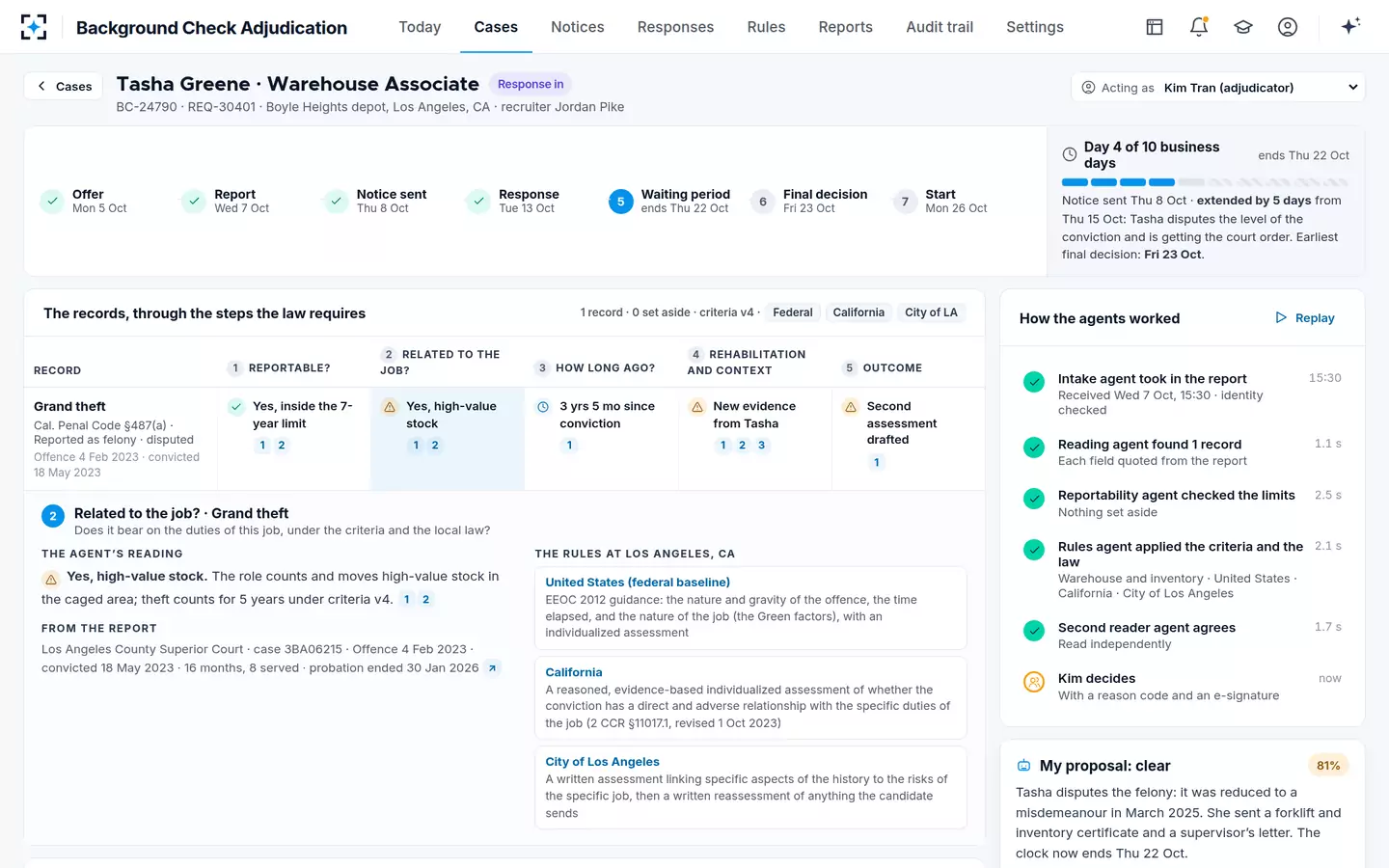Click the warning icon next to Second assessment drafted

(851, 407)
